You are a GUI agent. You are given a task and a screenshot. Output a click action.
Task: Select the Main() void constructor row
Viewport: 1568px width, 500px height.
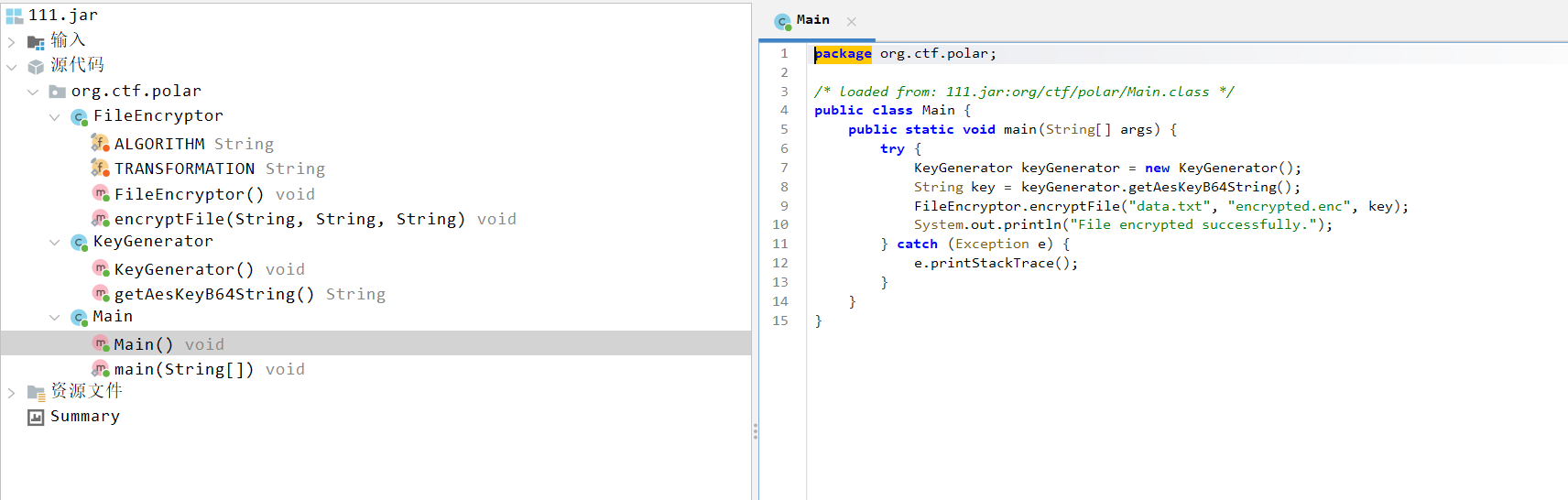376,343
